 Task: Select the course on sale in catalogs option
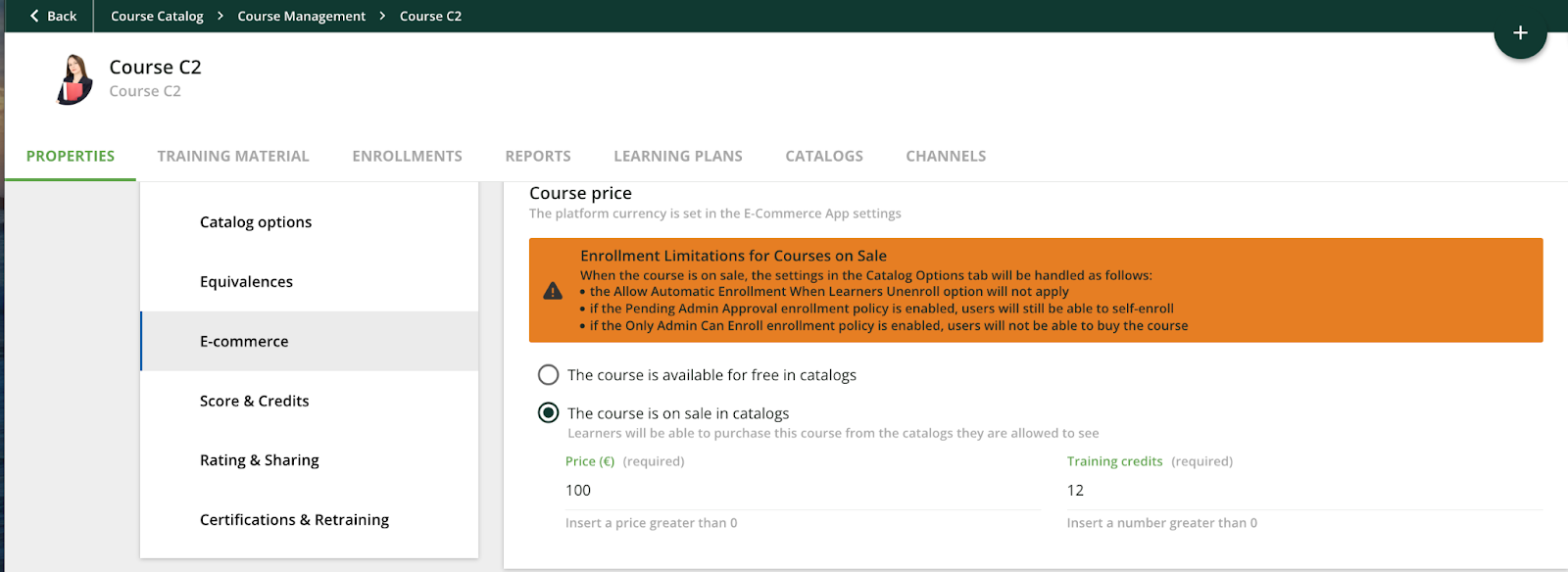pyautogui.click(x=549, y=413)
